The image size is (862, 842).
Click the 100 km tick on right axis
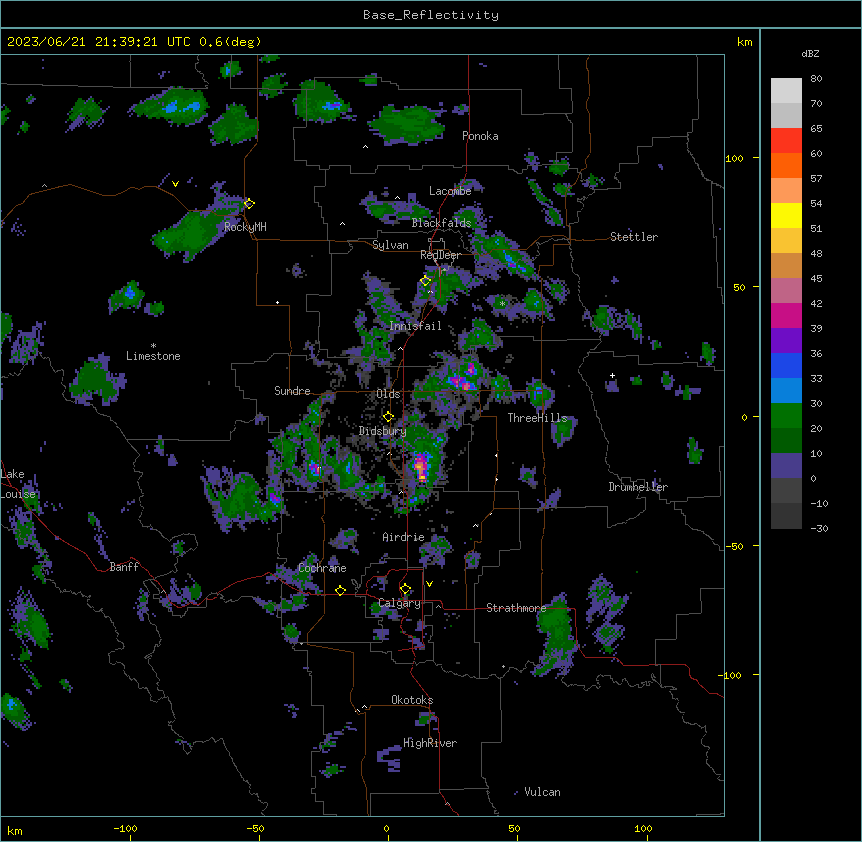[x=734, y=158]
